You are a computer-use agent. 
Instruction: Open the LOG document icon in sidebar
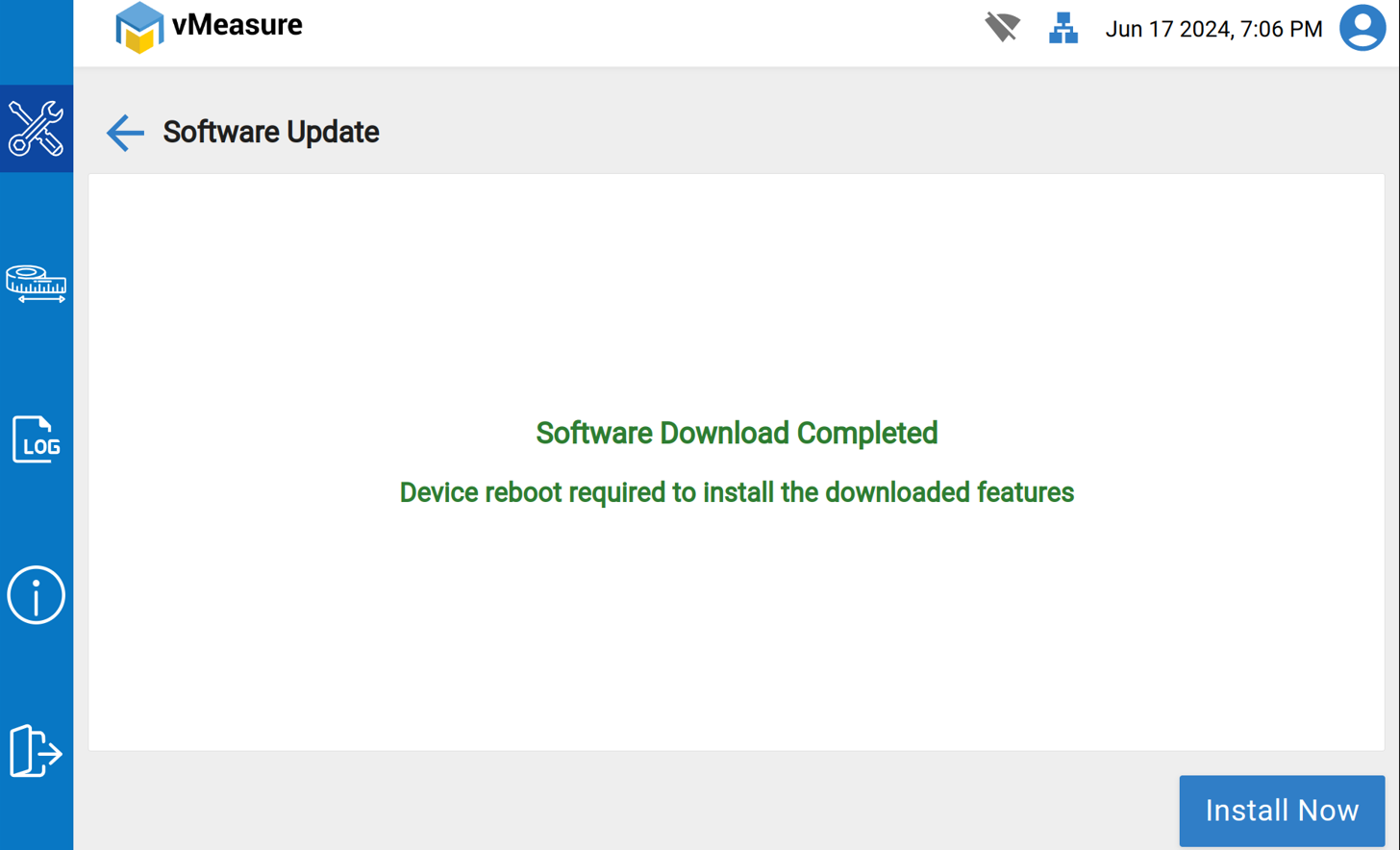click(36, 441)
